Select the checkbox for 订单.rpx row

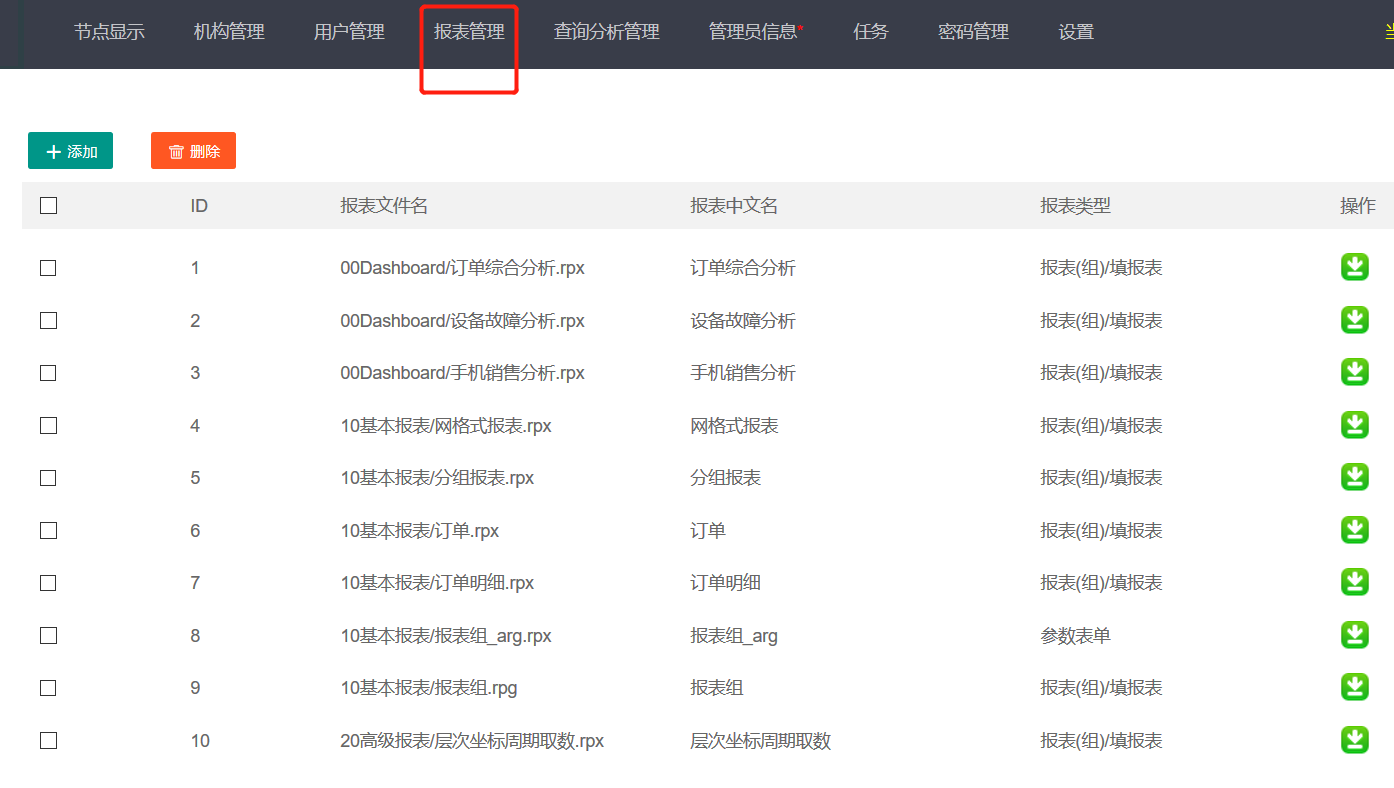(x=48, y=530)
